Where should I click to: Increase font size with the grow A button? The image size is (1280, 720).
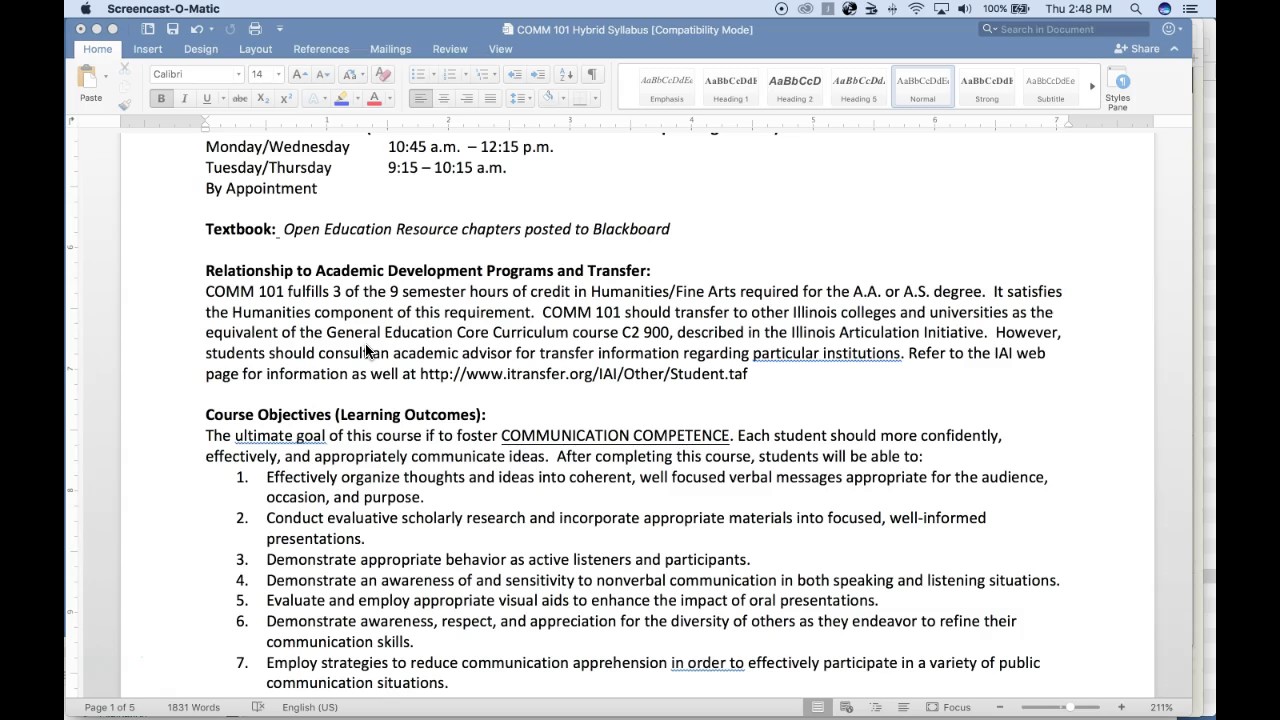click(x=299, y=74)
